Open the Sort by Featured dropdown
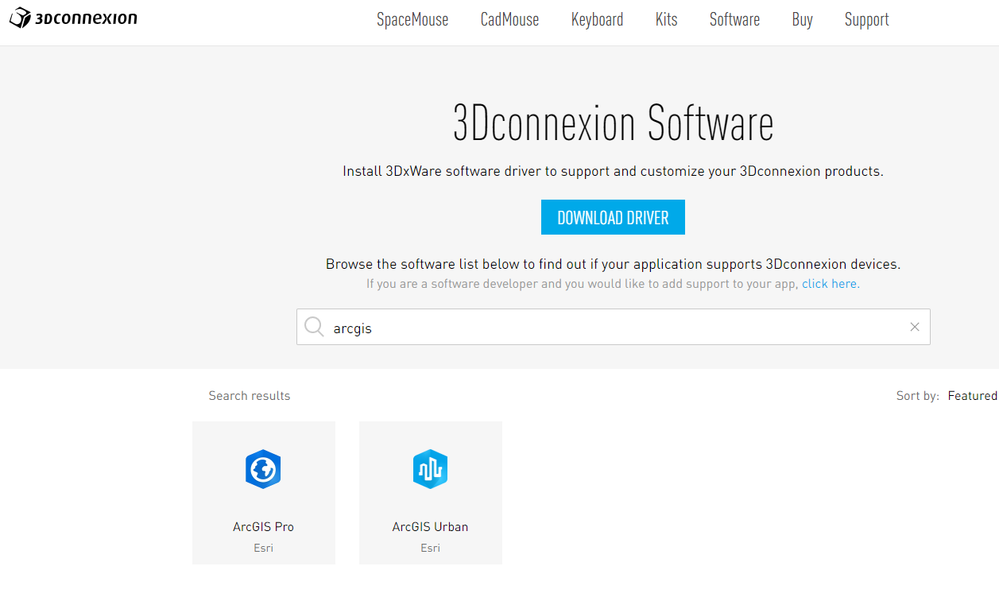 972,396
